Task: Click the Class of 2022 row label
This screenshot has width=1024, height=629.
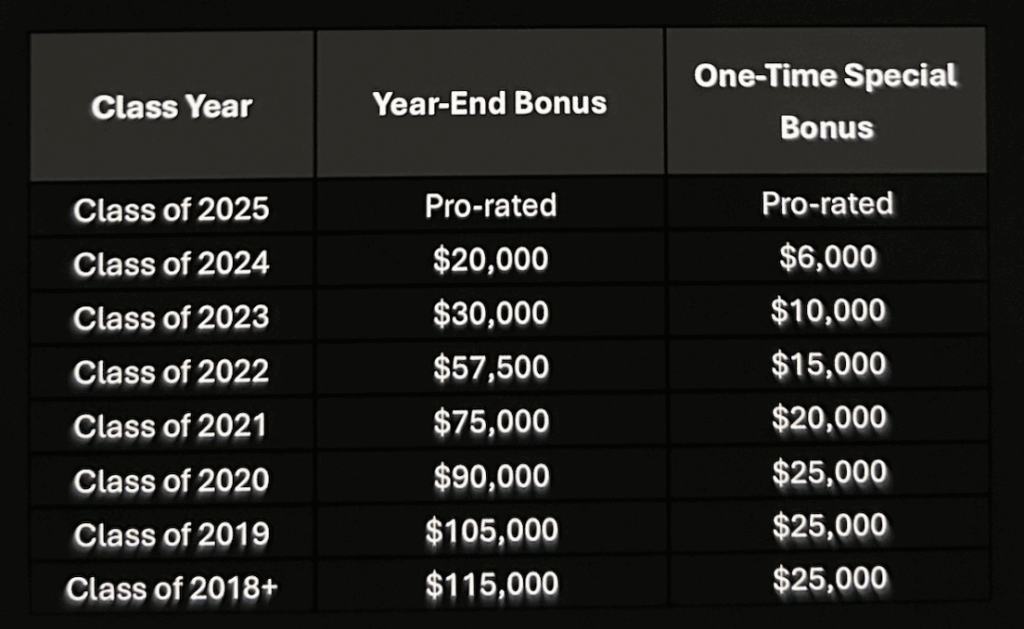Action: tap(171, 372)
